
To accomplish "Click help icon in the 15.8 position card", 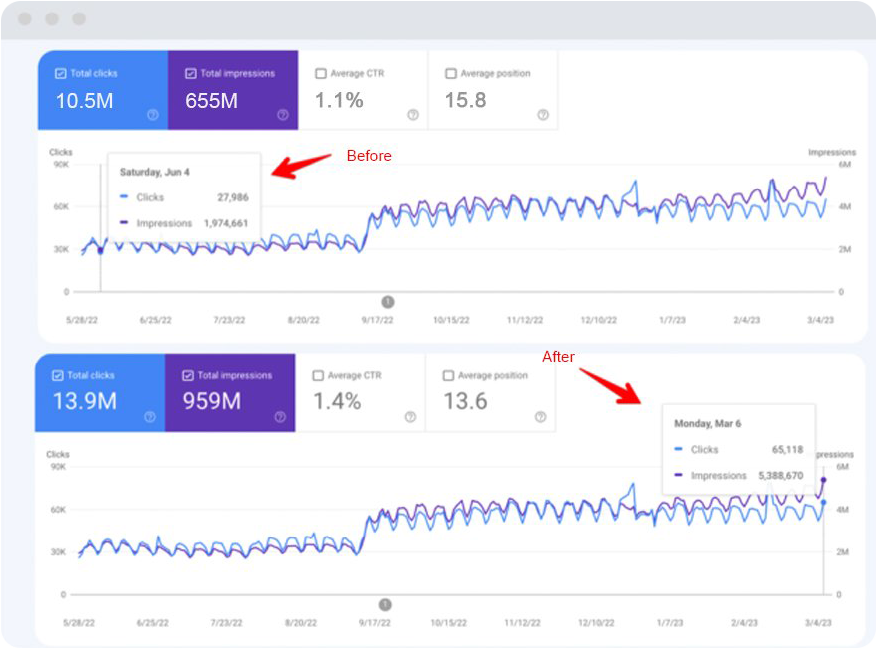I will (x=542, y=115).
